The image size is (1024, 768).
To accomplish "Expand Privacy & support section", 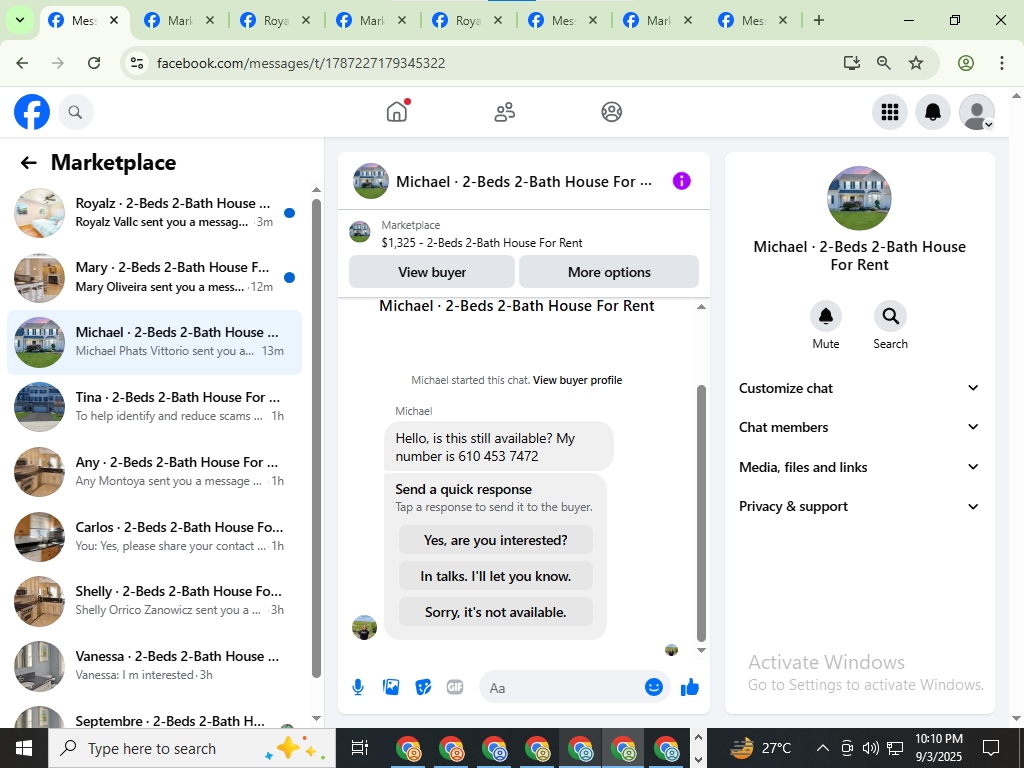I will (859, 506).
